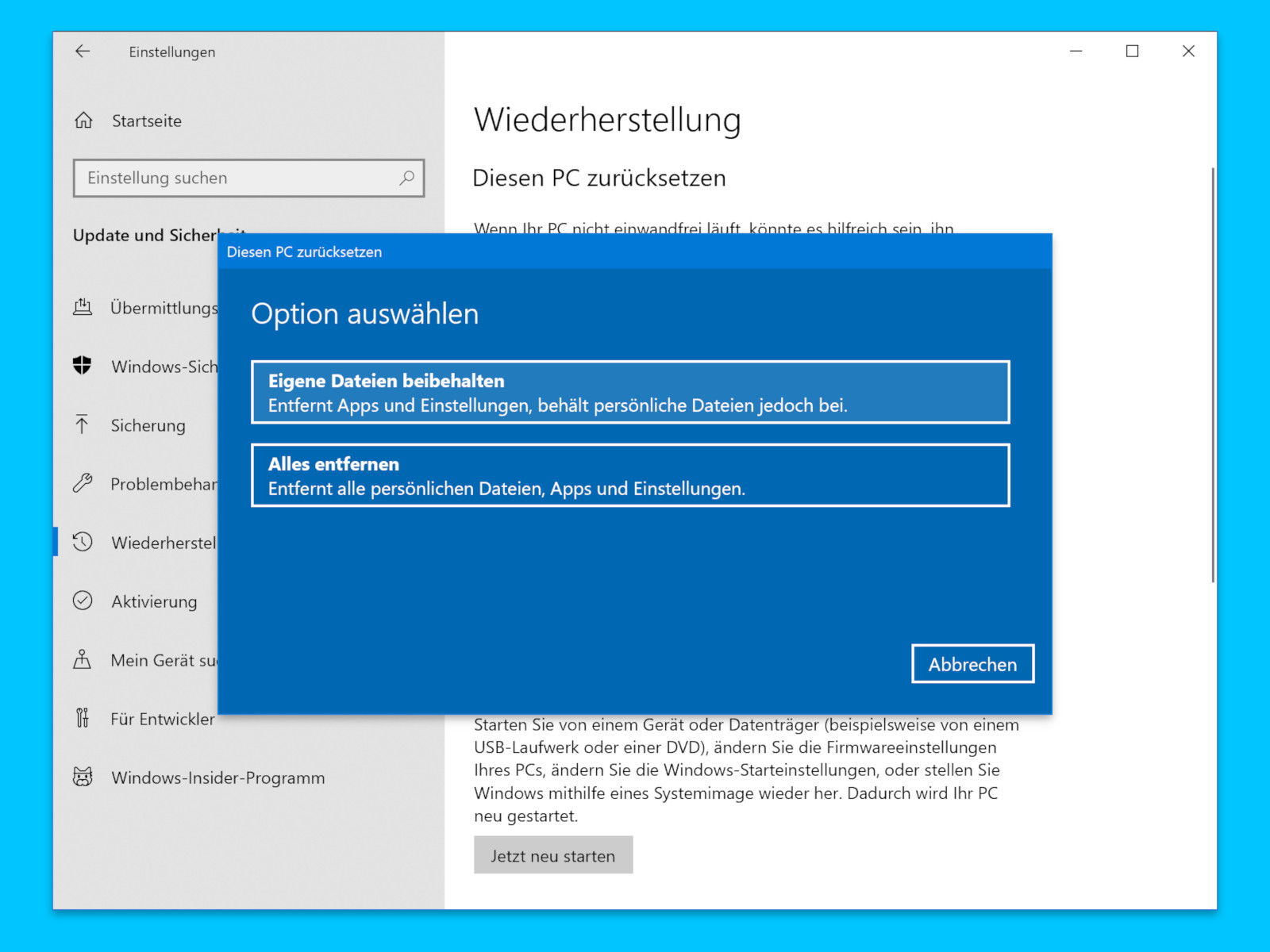
Task: Select the Mein Gerät suchen icon
Action: 82,659
